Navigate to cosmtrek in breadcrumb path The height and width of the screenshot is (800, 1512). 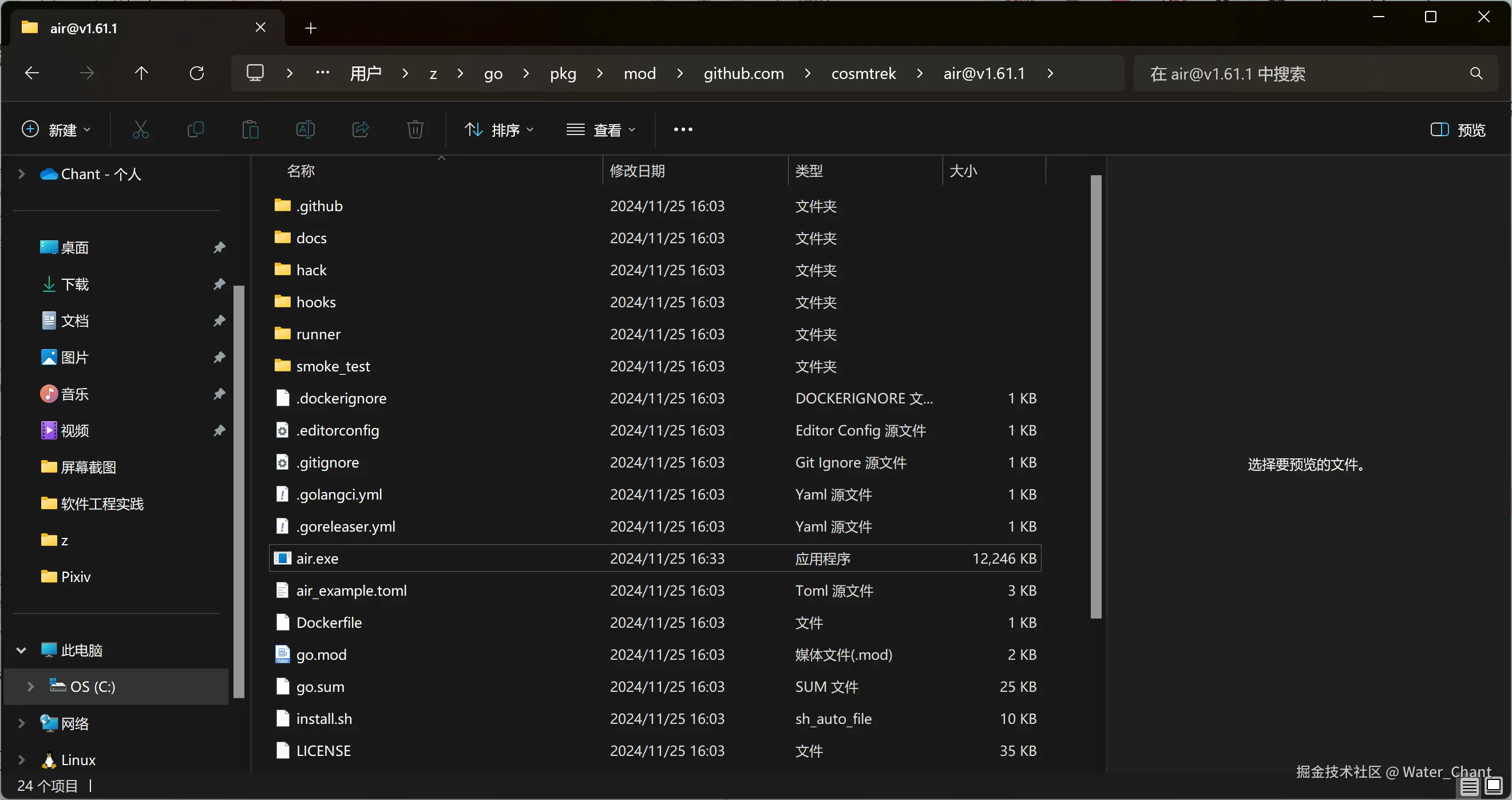(863, 73)
